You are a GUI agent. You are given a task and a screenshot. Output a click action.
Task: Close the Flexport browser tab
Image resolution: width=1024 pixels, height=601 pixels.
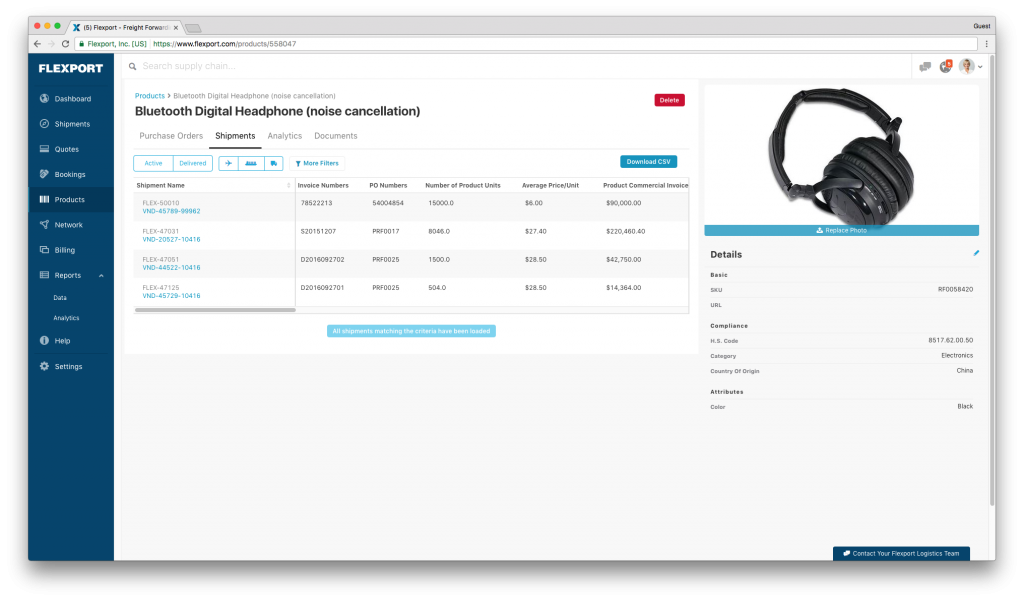tap(176, 27)
